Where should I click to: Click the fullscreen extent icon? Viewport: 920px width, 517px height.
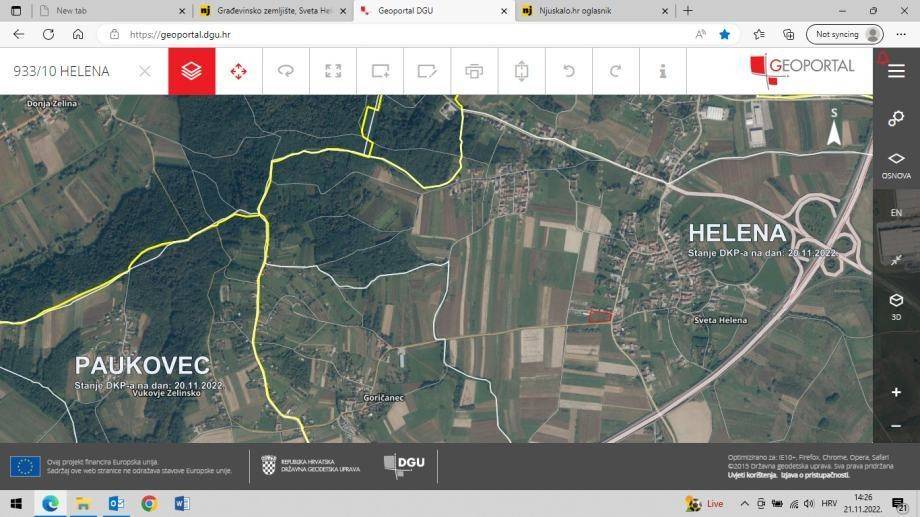coord(333,71)
